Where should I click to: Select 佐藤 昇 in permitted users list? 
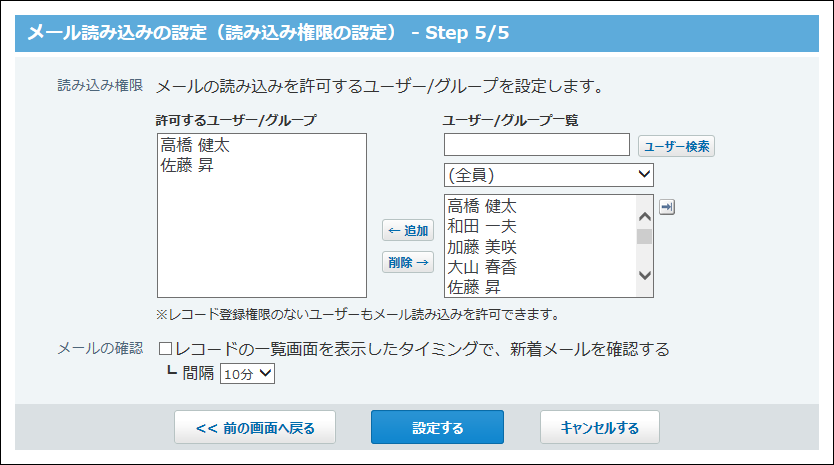click(x=187, y=166)
